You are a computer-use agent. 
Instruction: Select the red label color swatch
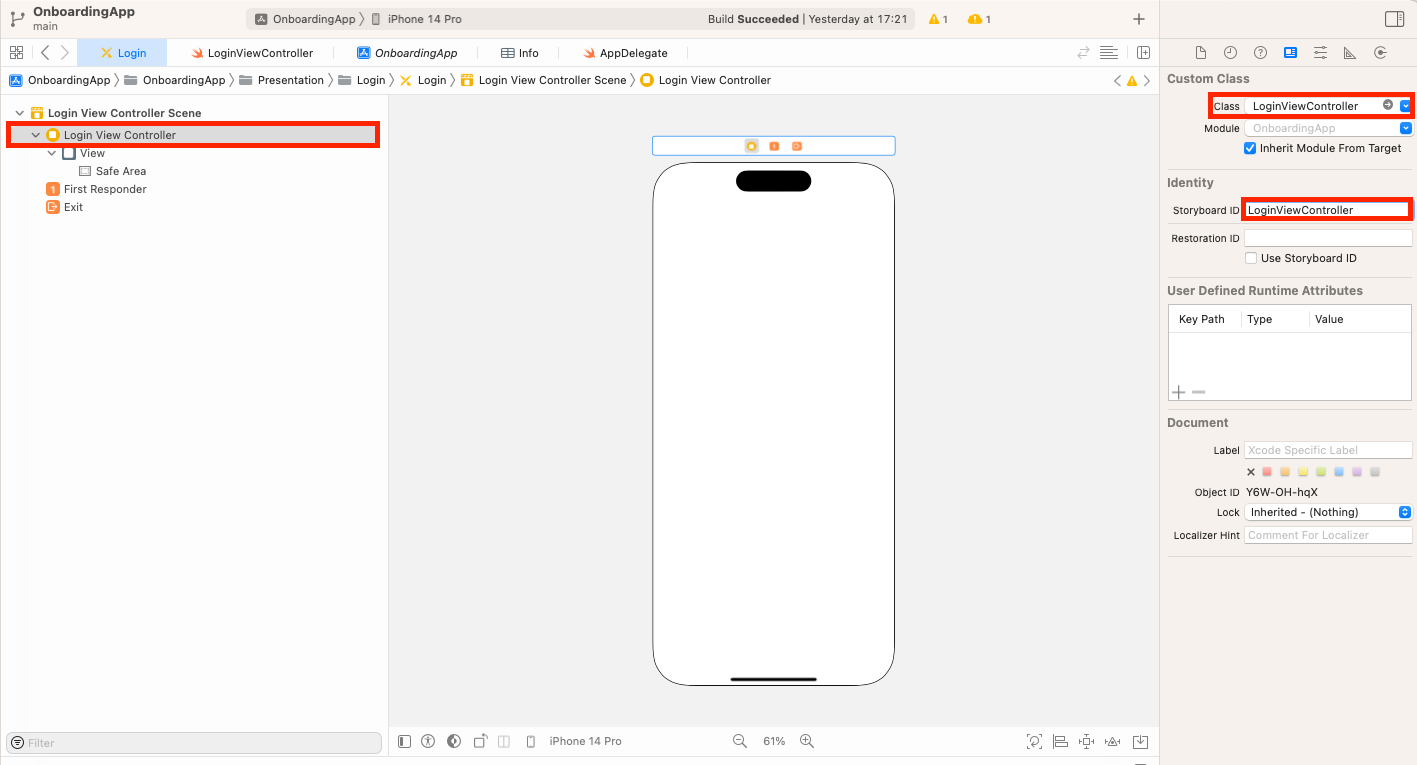click(x=1267, y=471)
